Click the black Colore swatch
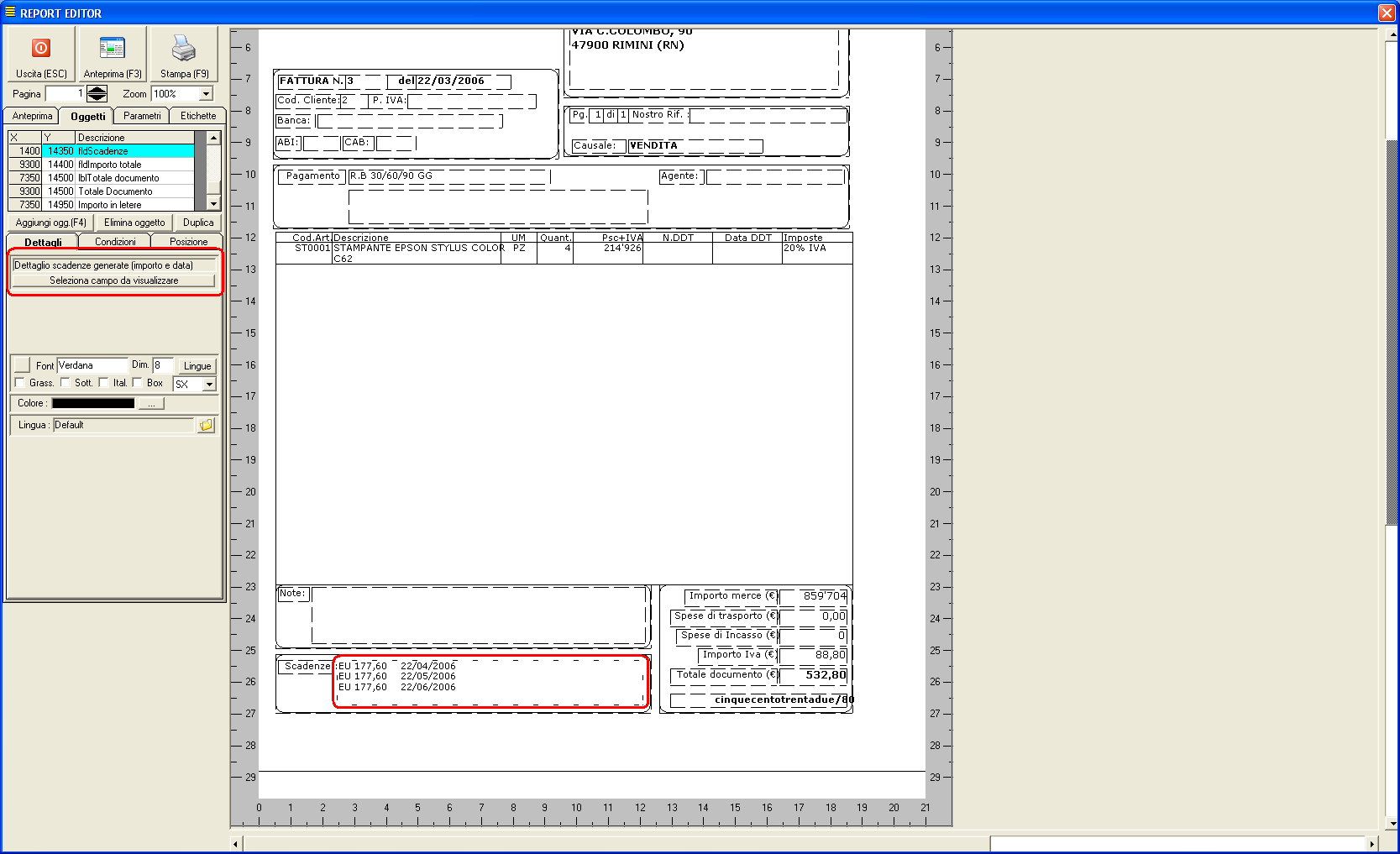1400x854 pixels. click(93, 404)
